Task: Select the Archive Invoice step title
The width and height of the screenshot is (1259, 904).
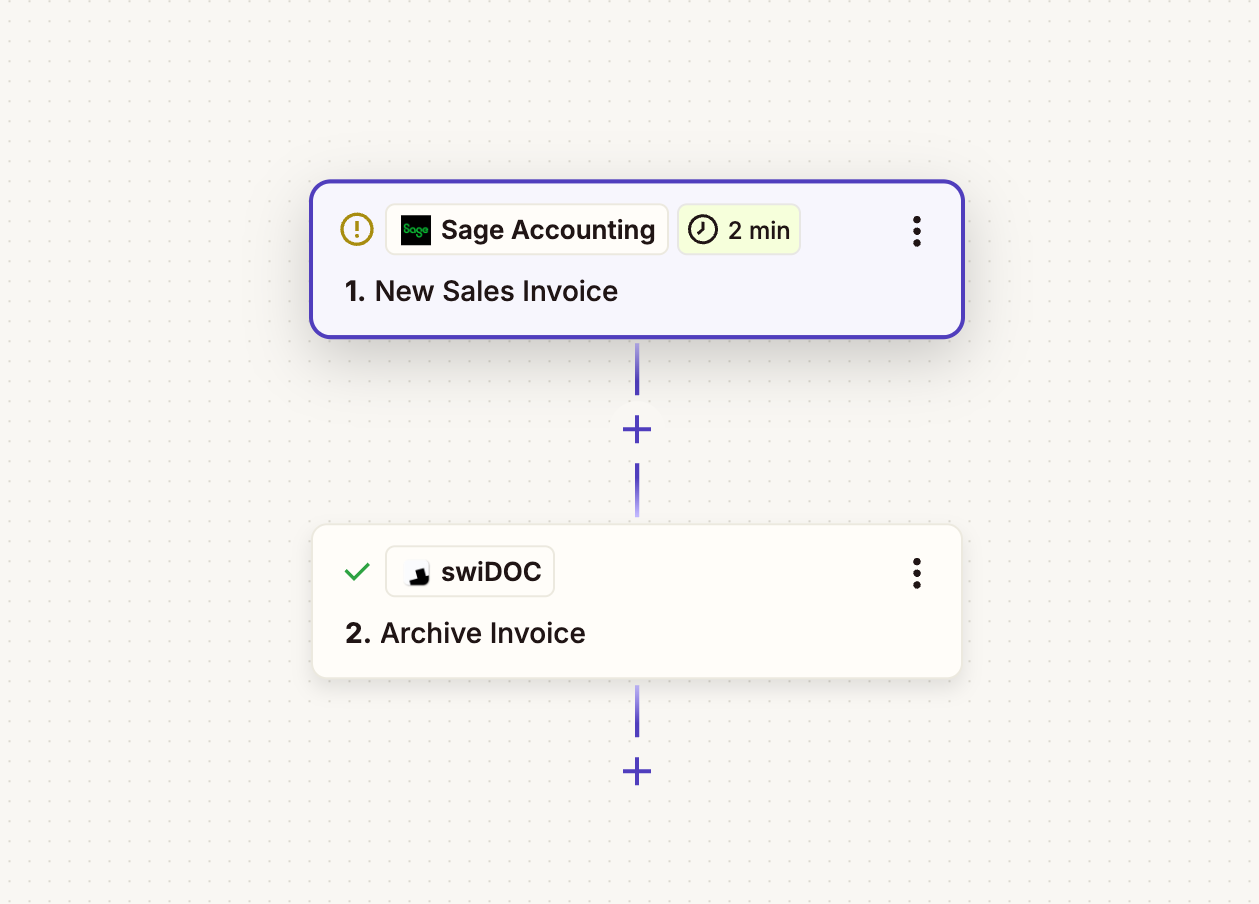Action: (483, 633)
